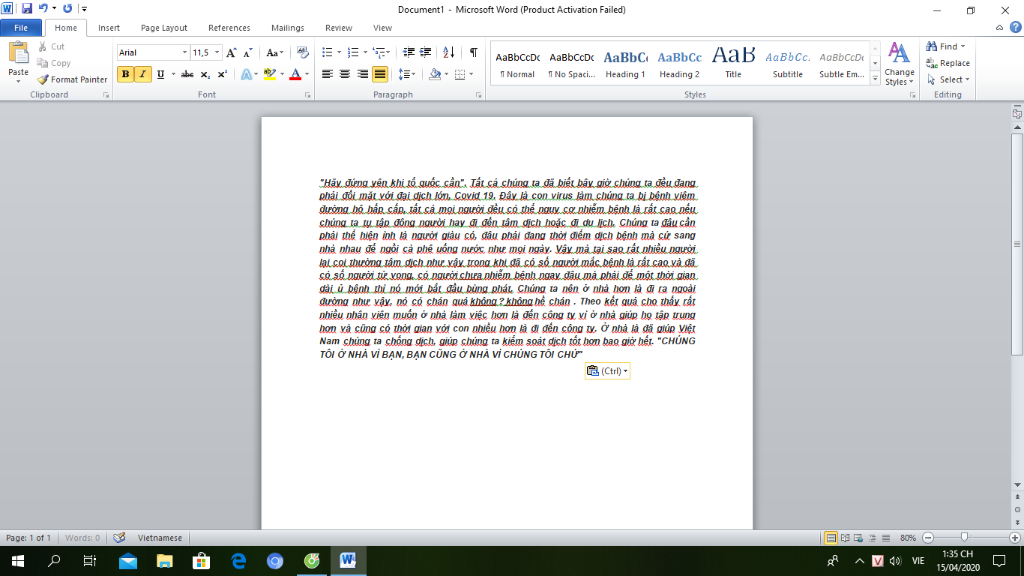Open the File tab
1024x576 pixels.
click(x=21, y=28)
